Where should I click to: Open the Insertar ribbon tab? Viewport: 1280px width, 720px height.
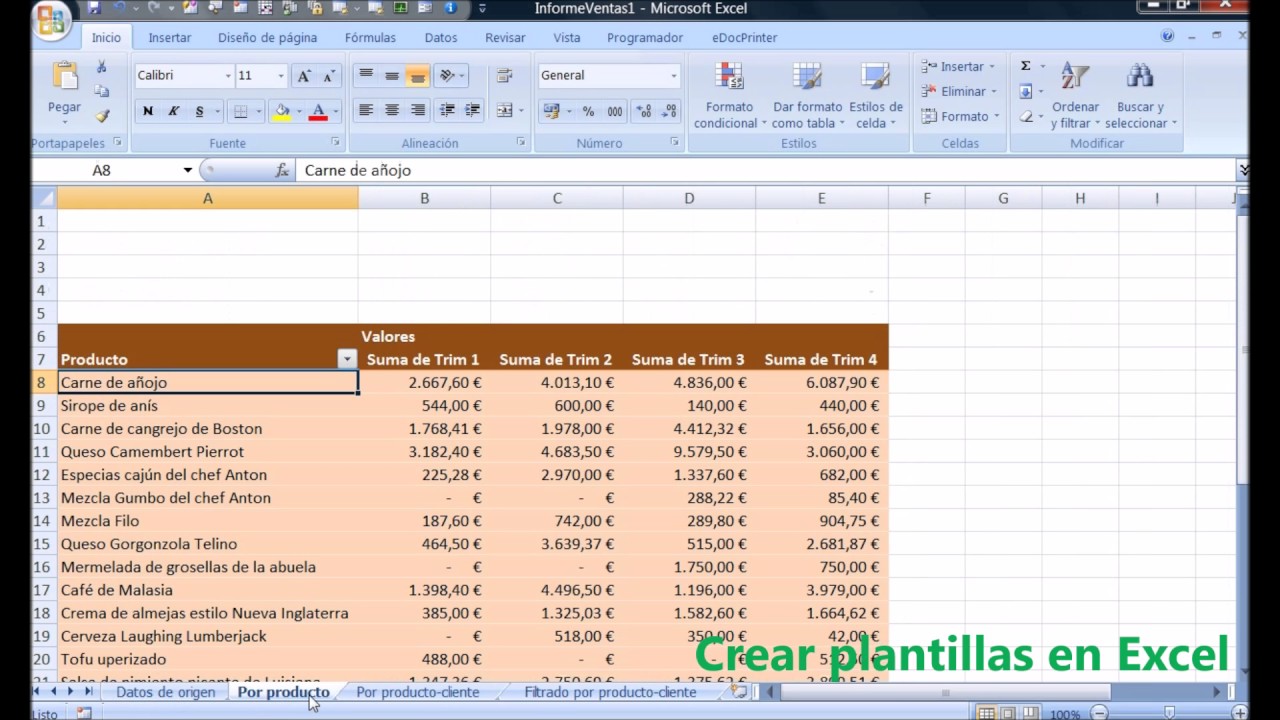click(x=170, y=38)
